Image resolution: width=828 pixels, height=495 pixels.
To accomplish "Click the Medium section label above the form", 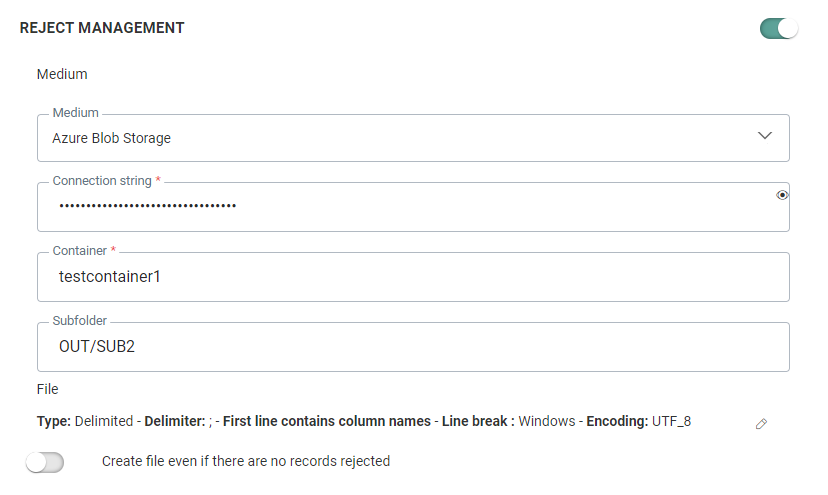I will [62, 74].
